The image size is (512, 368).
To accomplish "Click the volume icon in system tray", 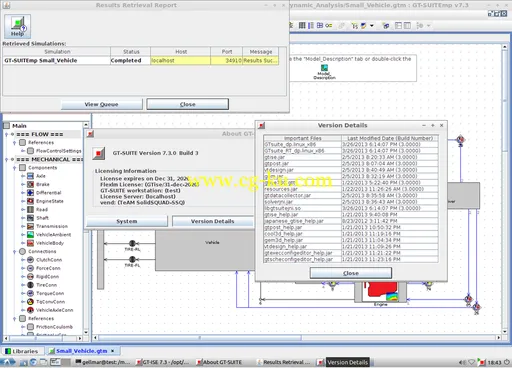I will coord(462,362).
